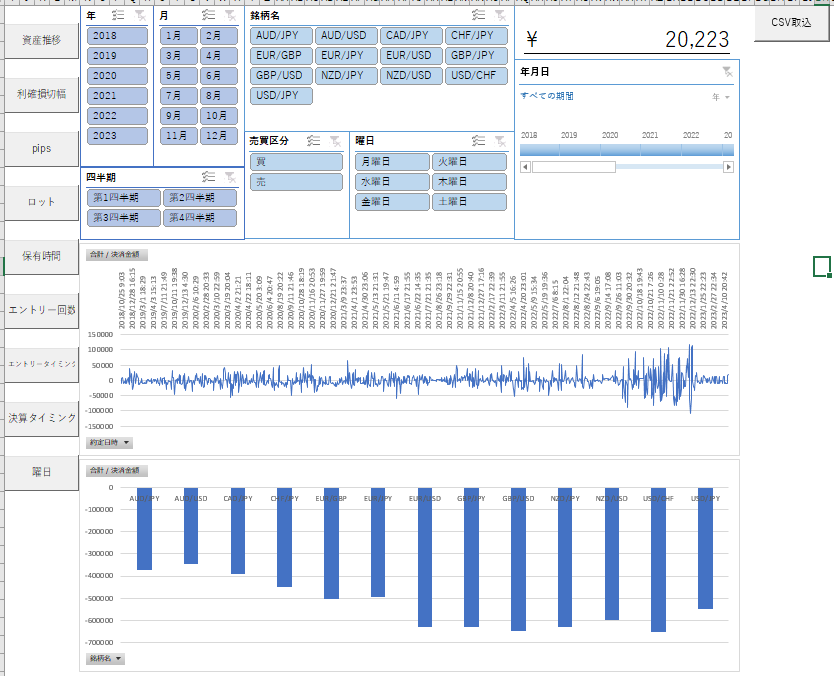Click the CSV取込 import button
834x676 pixels.
point(791,23)
